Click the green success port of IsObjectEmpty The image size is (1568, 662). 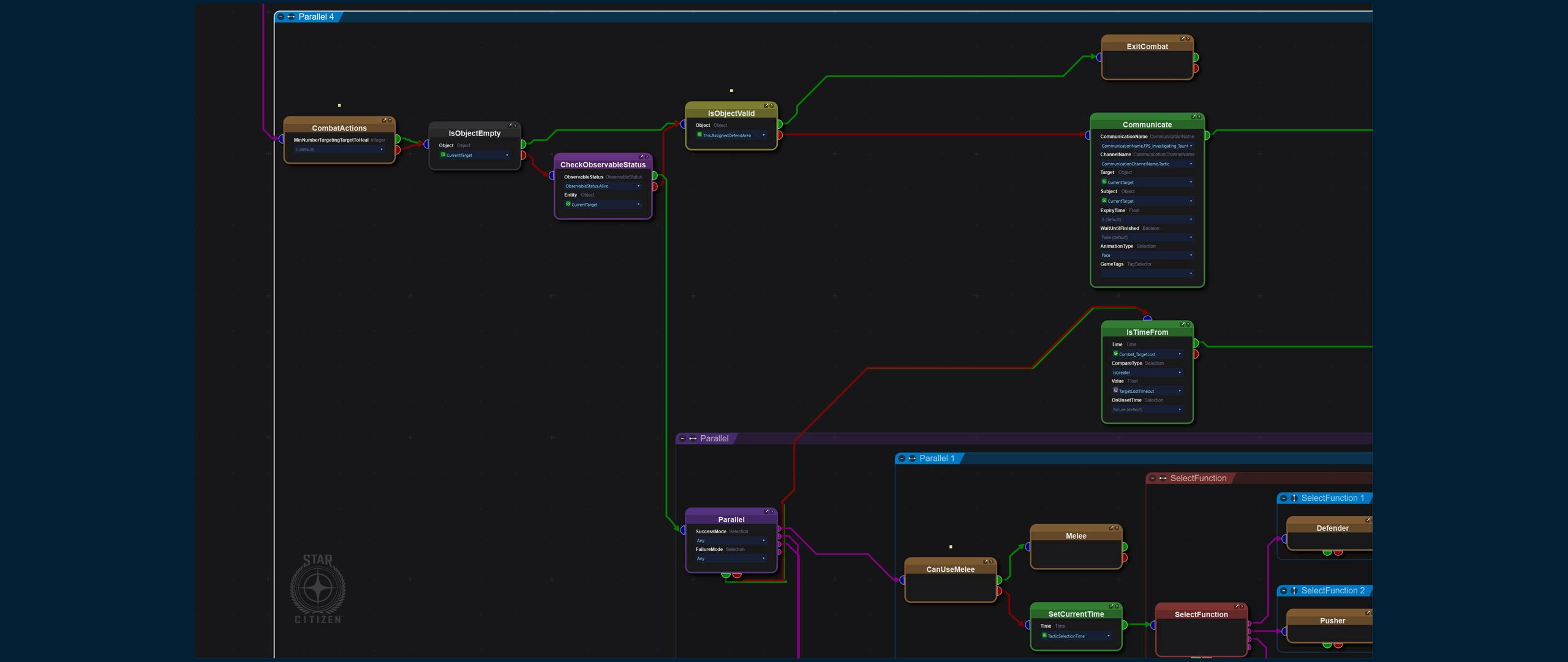click(523, 144)
